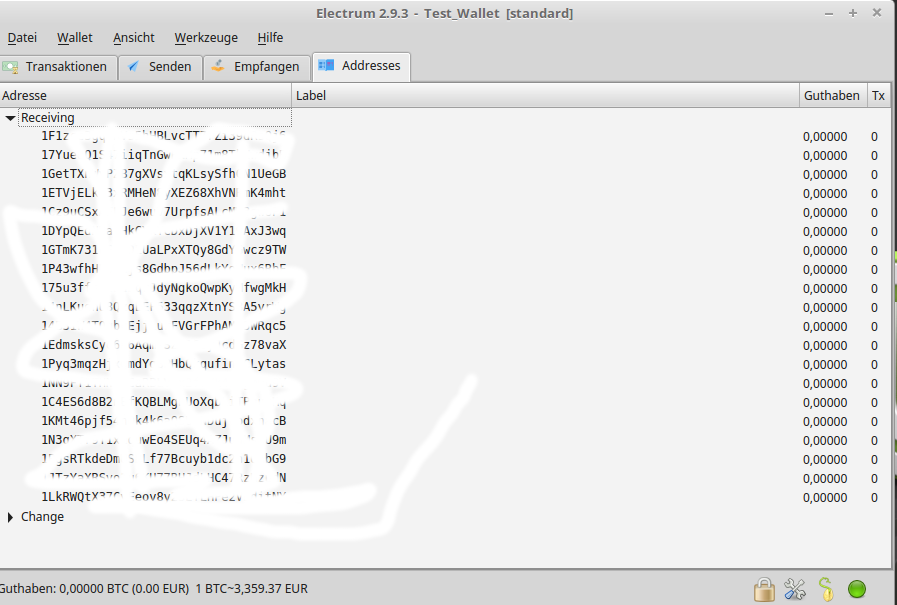This screenshot has width=897, height=605.
Task: Minimize the Electrum window
Action: [x=828, y=13]
